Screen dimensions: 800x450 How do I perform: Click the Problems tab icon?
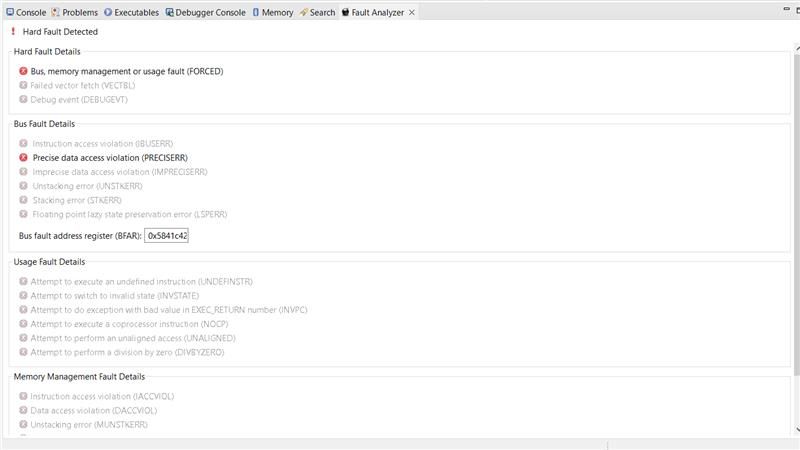(x=56, y=12)
